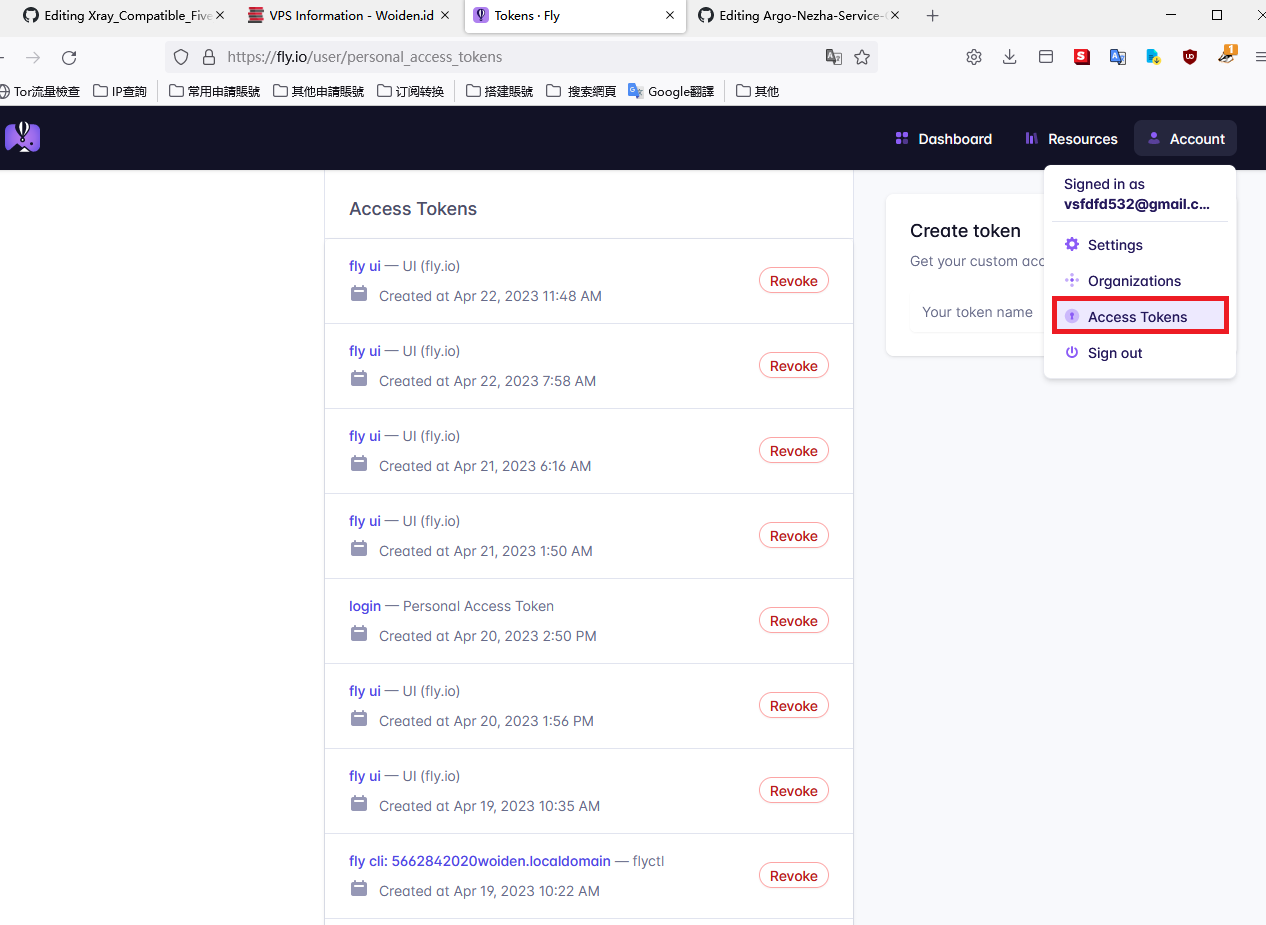Click calendar icon beside Apr 19, 2023 10:22 AM
Screen dimensions: 1266x925
(x=359, y=889)
